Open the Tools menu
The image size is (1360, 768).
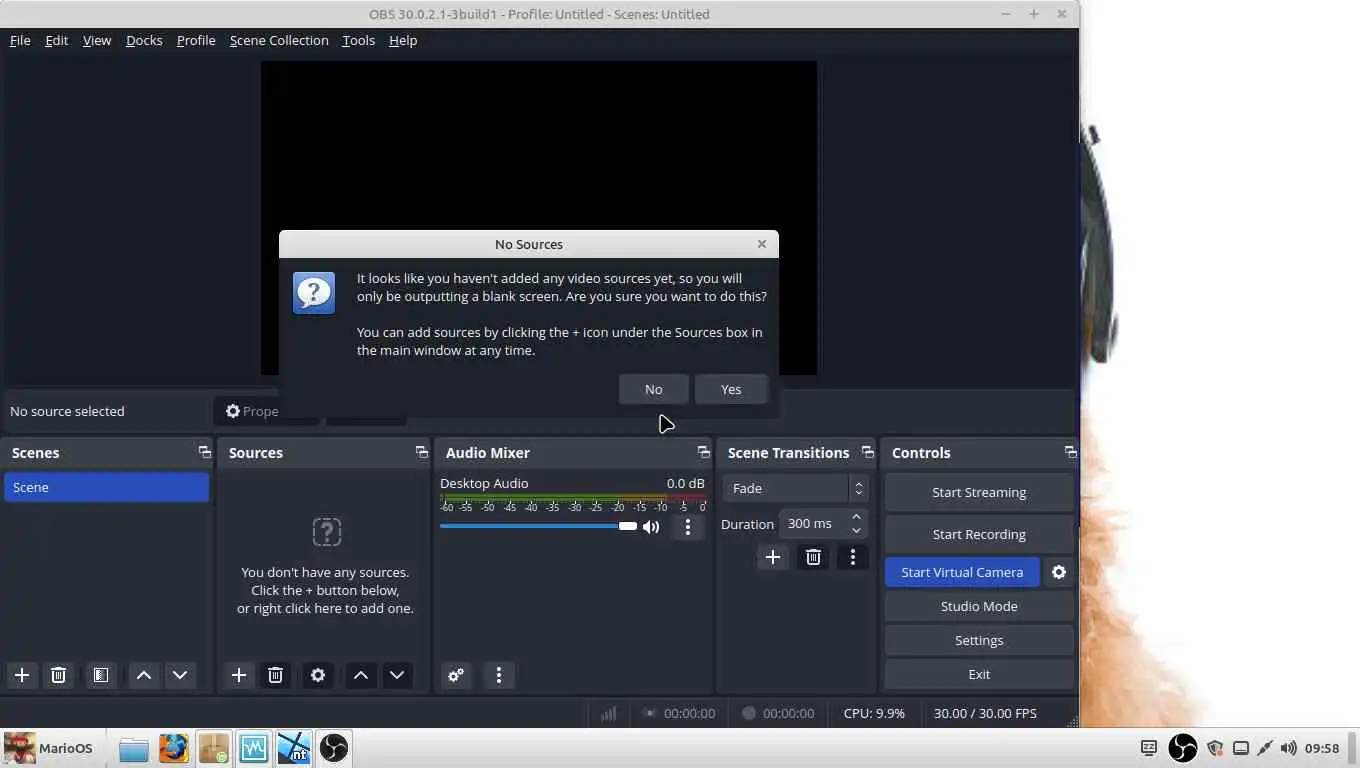pos(358,40)
